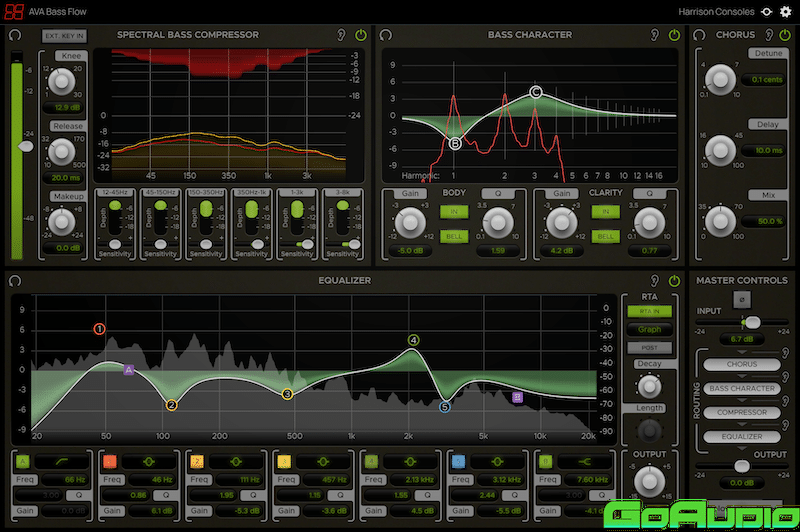
Task: Click the AVA Bass Flow logo
Action: click(x=14, y=11)
